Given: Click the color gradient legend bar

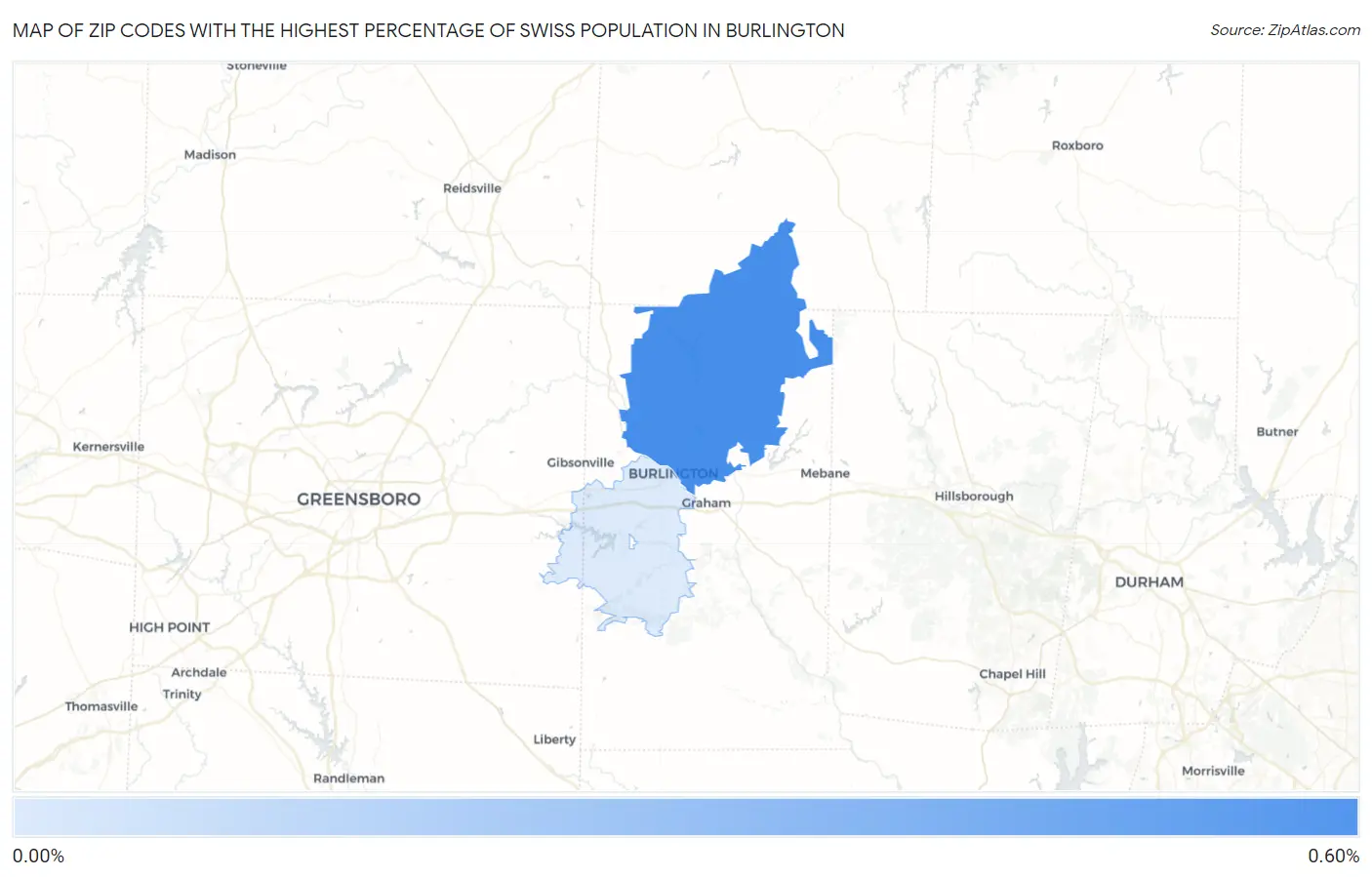Looking at the screenshot, I should click(x=685, y=817).
